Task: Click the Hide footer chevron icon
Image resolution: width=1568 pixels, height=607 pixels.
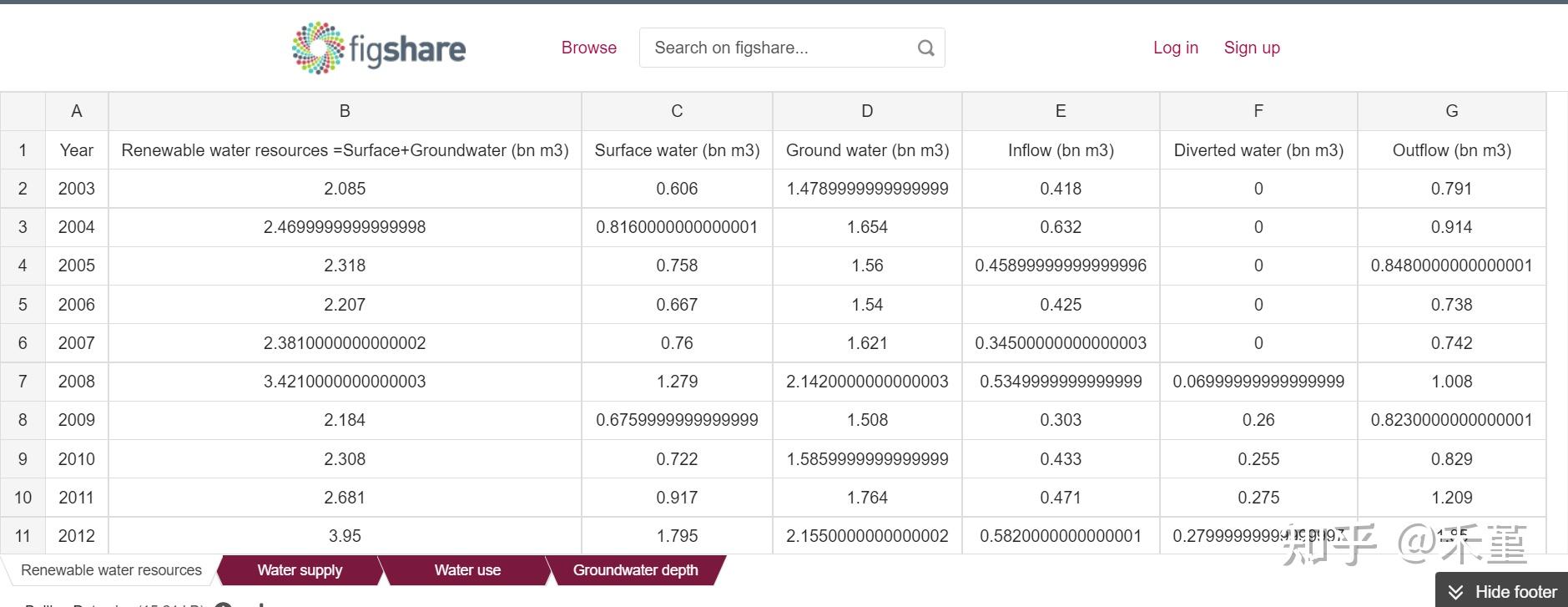Action: pos(1456,592)
